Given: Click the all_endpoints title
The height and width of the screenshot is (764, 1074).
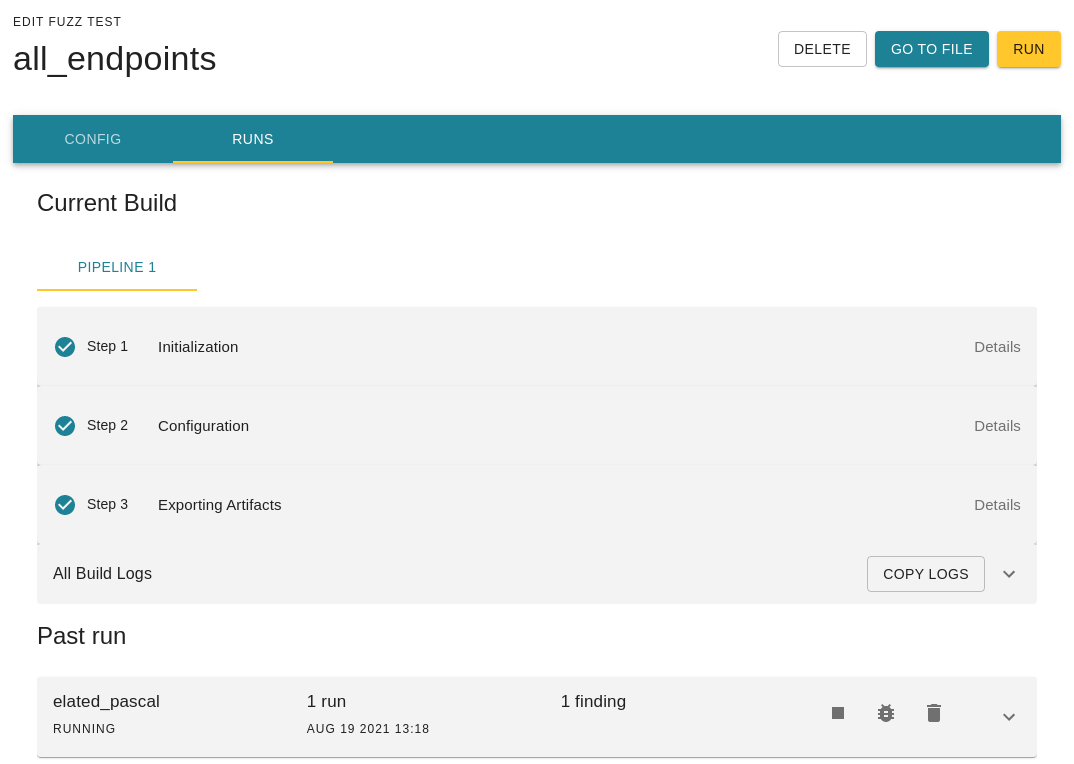Looking at the screenshot, I should (114, 59).
